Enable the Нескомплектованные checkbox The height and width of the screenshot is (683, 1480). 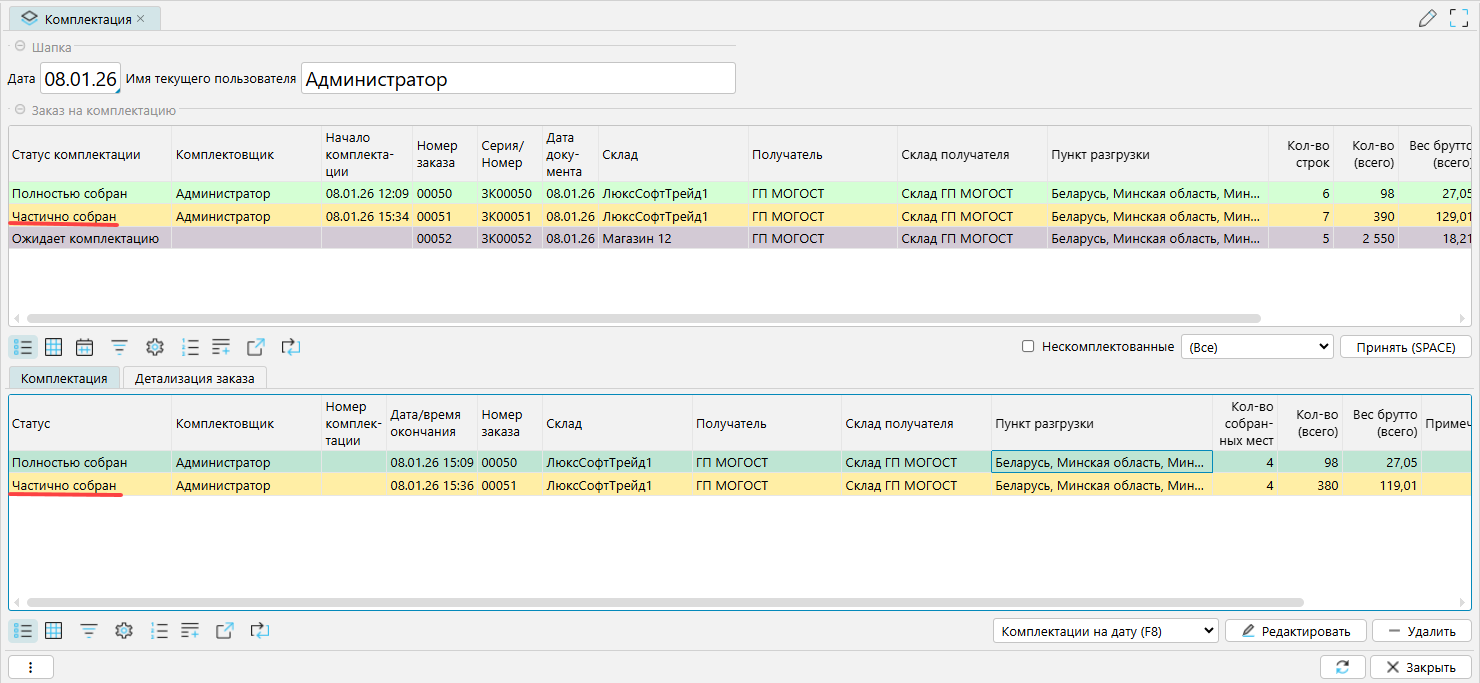[1028, 347]
